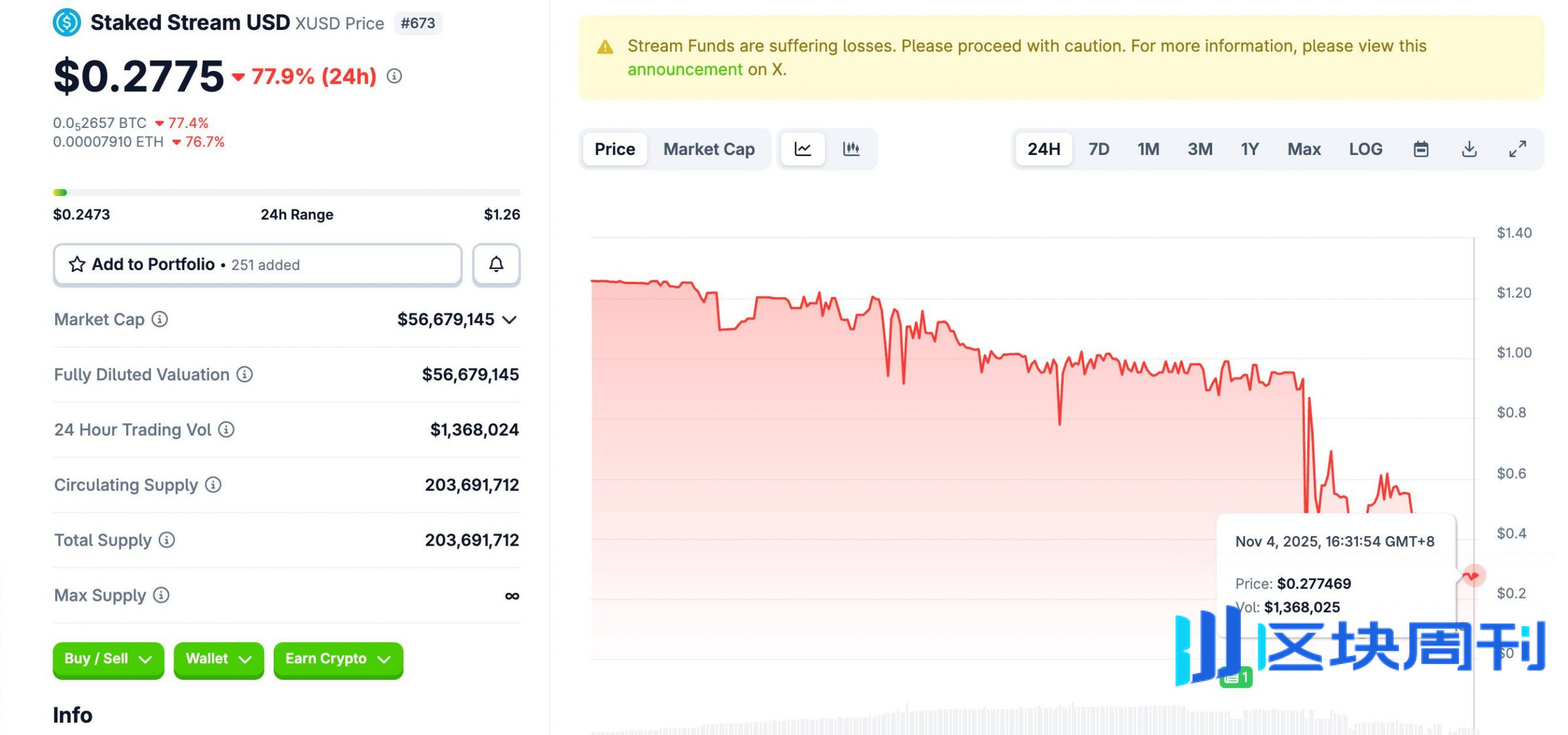This screenshot has height=735, width=1568.
Task: Set a price alert via the bell icon
Action: (496, 265)
